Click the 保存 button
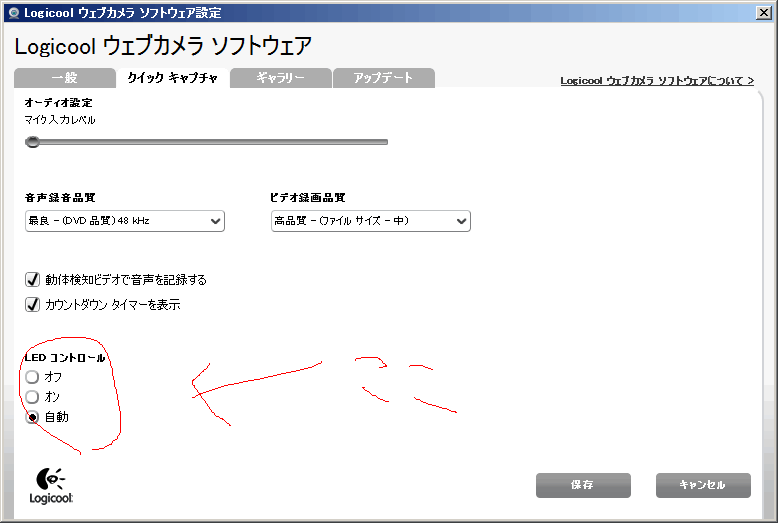The width and height of the screenshot is (778, 523). coord(583,485)
